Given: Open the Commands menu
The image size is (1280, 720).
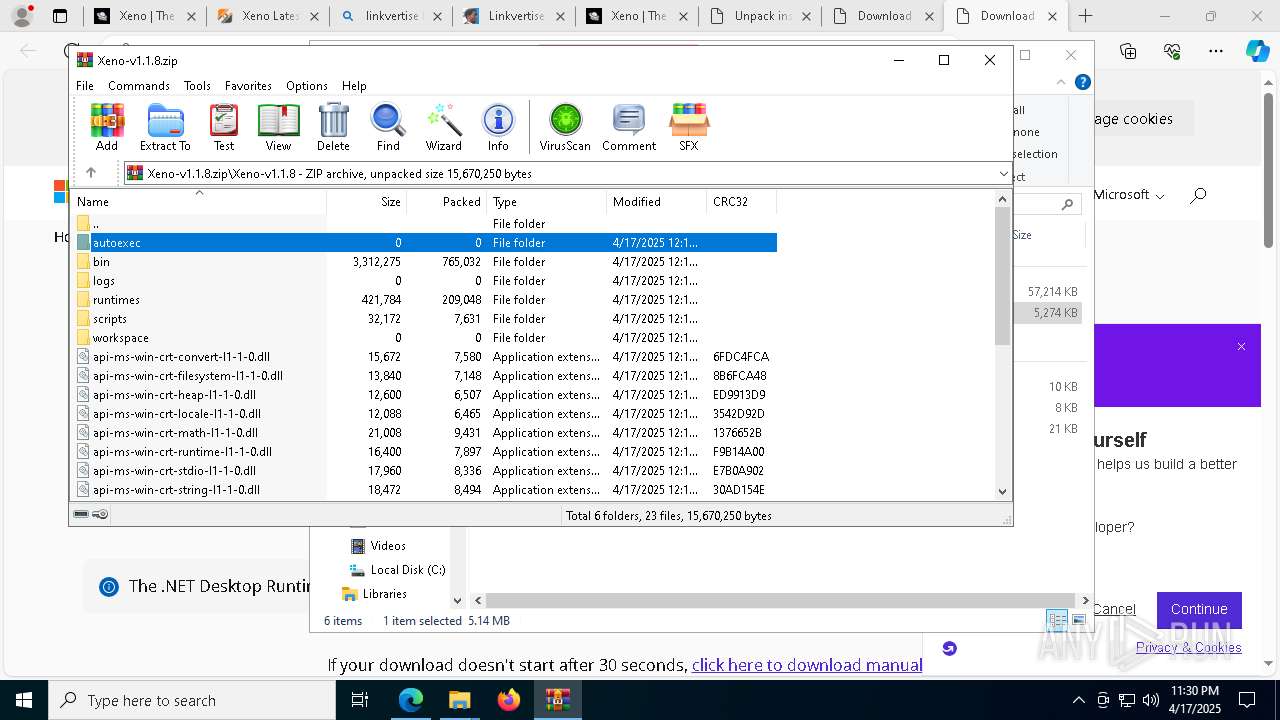Looking at the screenshot, I should tap(139, 86).
